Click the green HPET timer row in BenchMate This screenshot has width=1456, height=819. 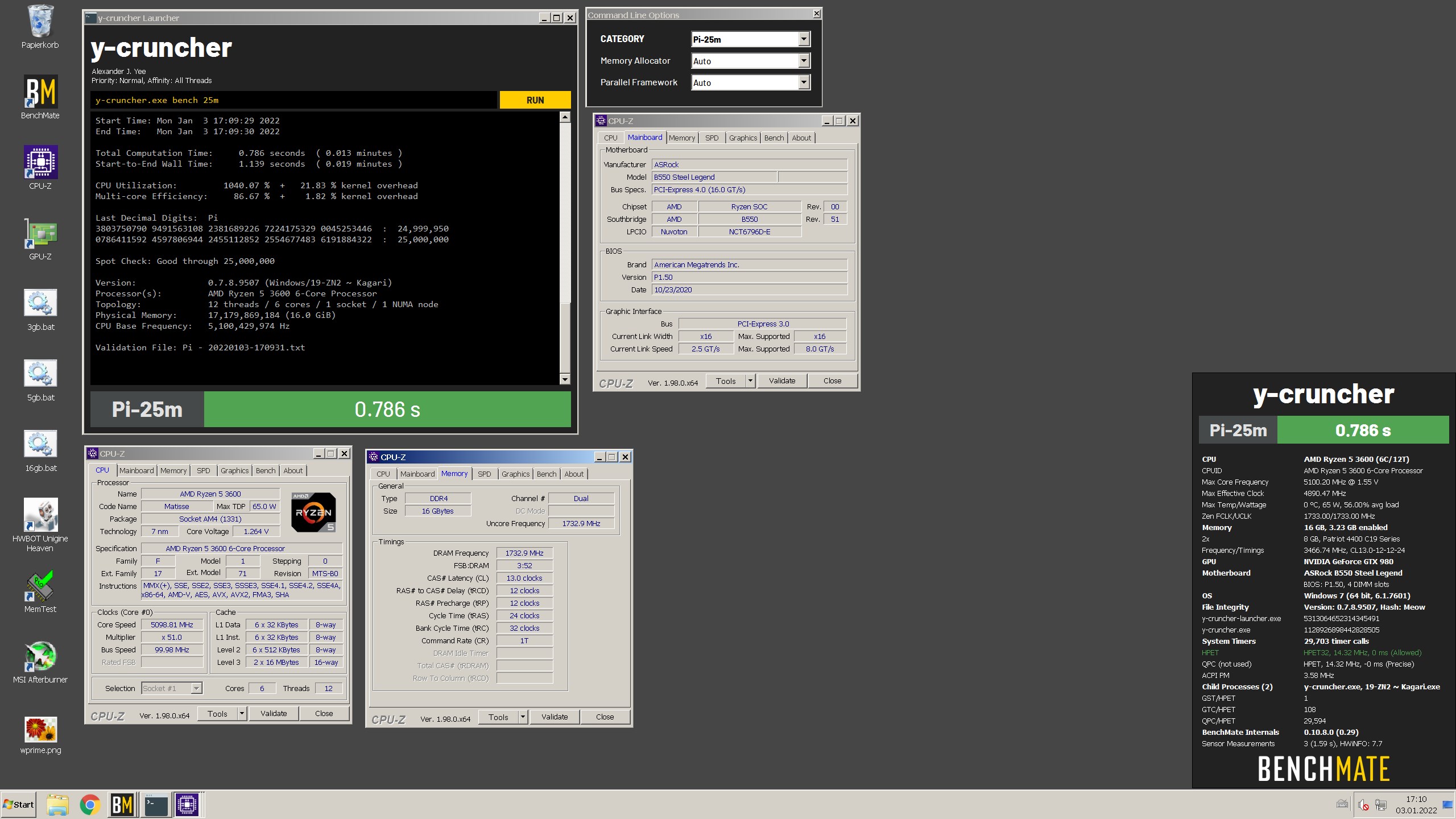click(1312, 652)
